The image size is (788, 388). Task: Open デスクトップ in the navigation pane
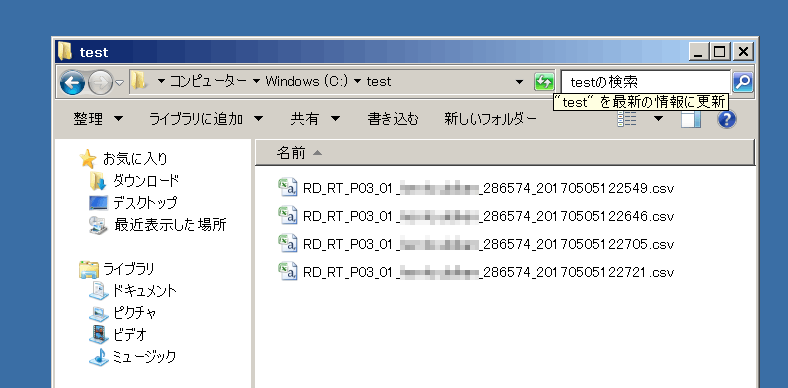(x=145, y=203)
